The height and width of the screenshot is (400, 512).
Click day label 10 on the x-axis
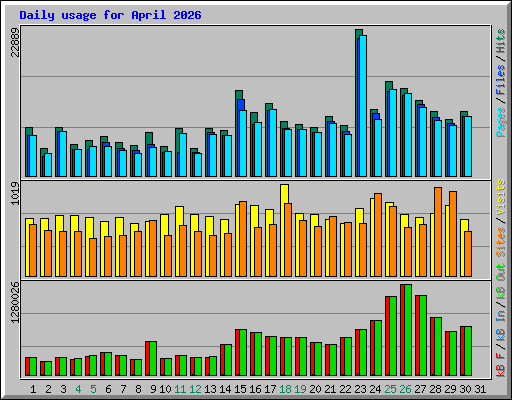pos(165,389)
